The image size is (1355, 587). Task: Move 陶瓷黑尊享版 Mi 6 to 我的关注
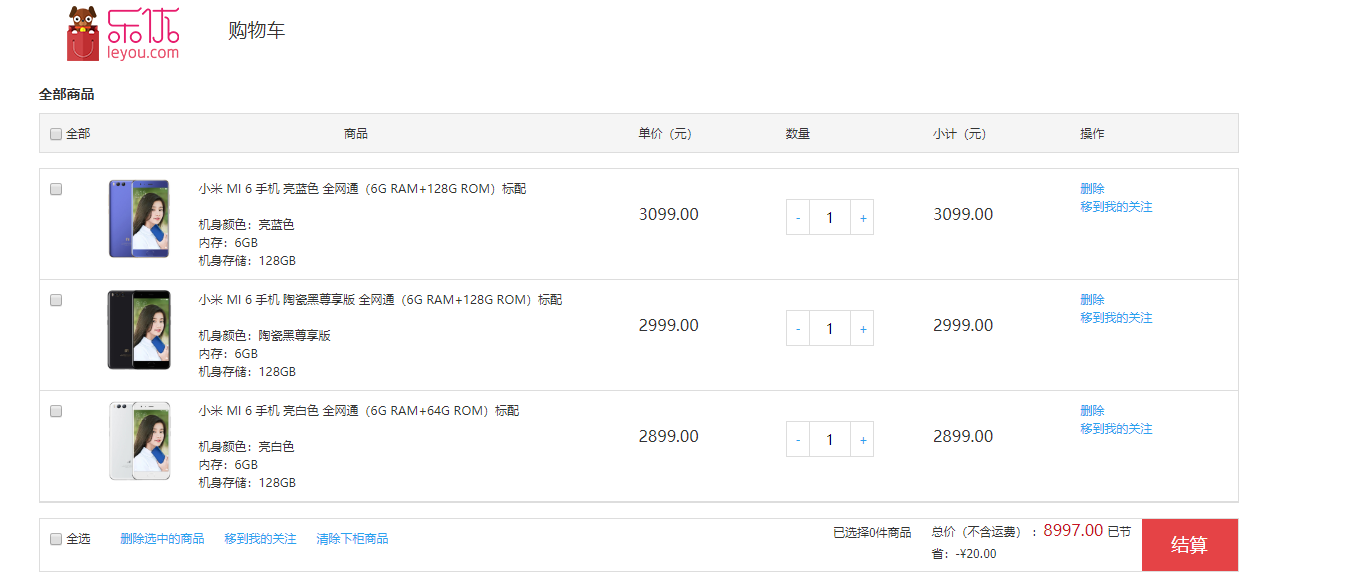[1116, 318]
